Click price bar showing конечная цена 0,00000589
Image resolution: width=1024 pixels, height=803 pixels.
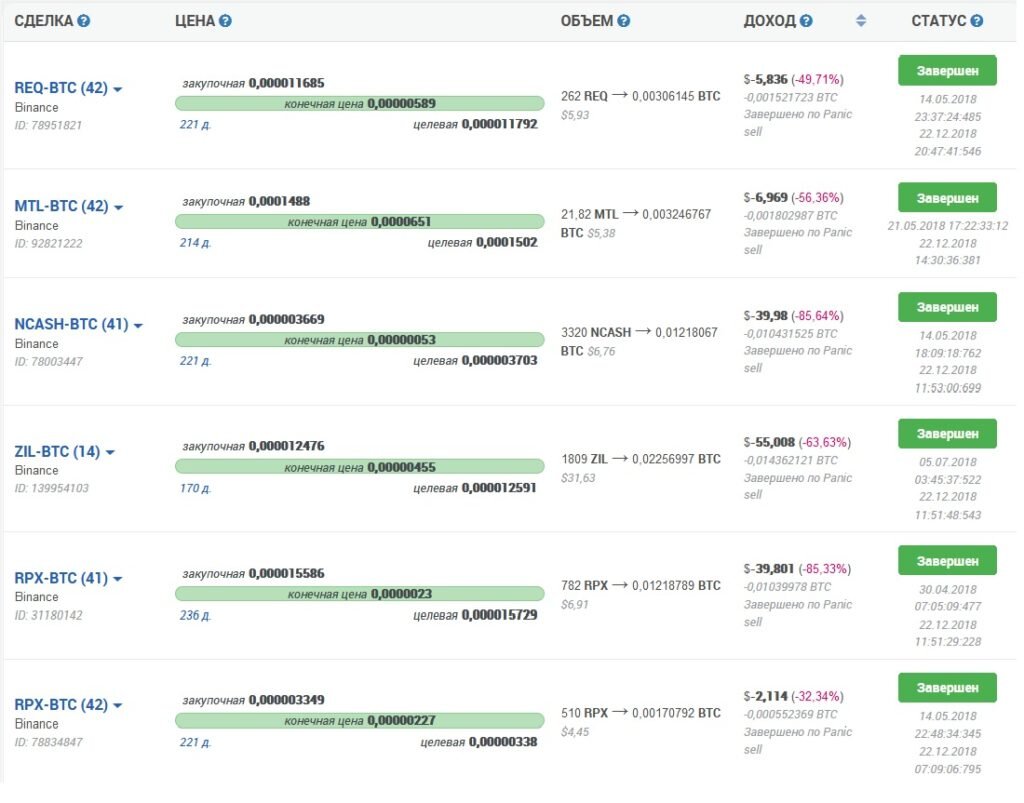pyautogui.click(x=359, y=103)
